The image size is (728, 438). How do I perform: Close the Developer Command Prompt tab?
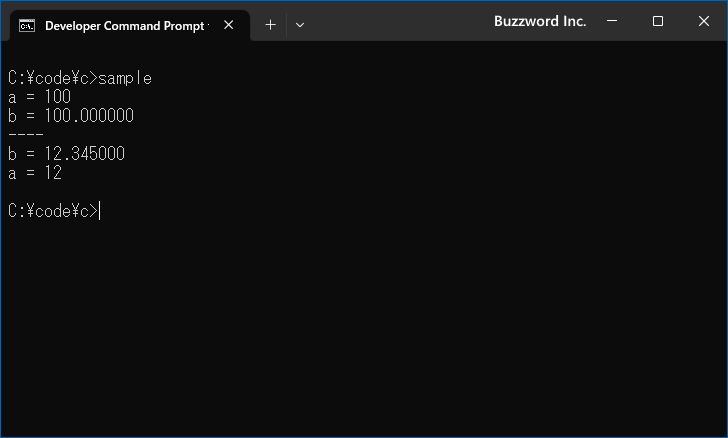(x=229, y=25)
